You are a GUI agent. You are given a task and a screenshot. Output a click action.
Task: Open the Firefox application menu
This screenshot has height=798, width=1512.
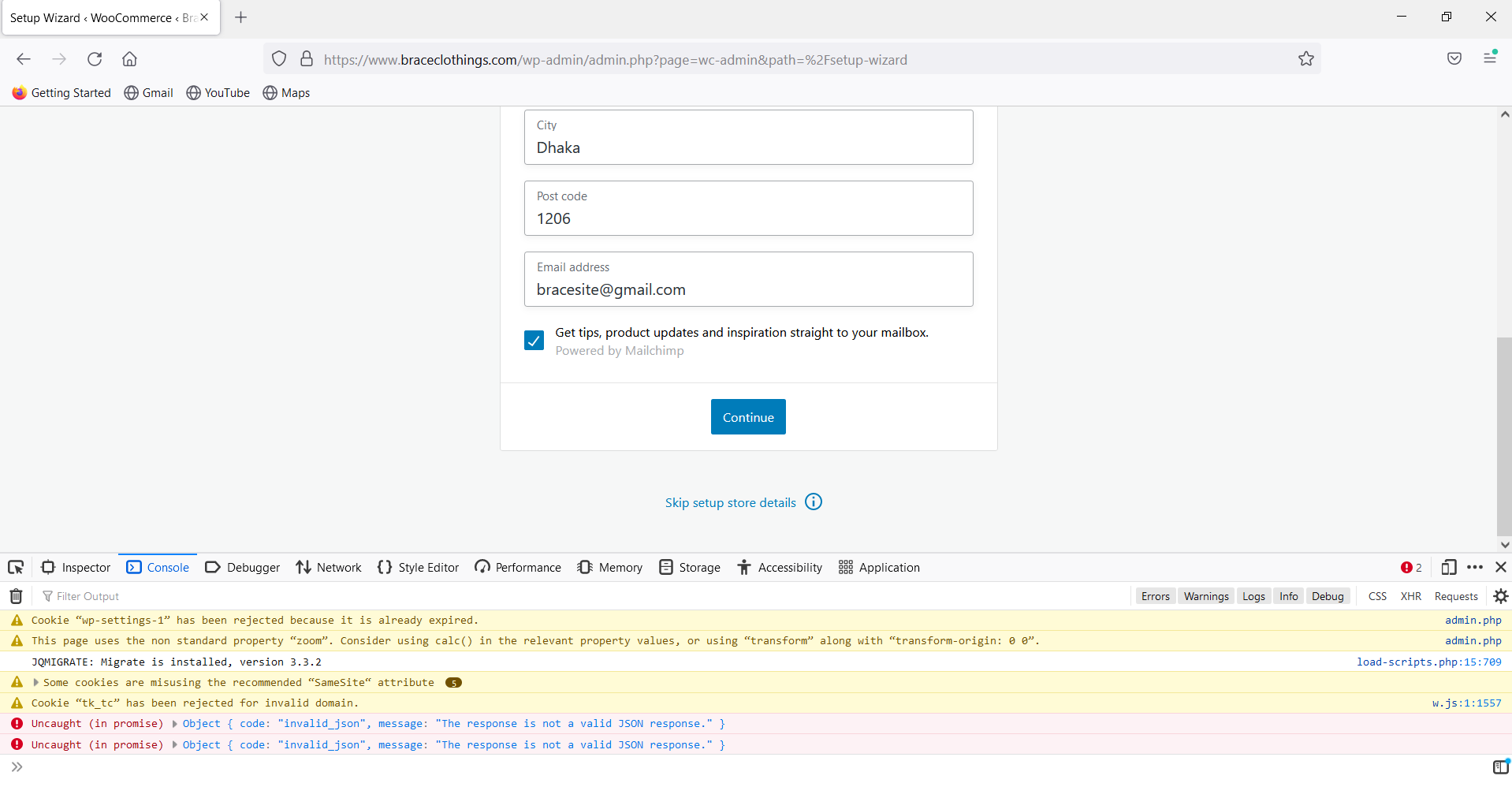(1490, 58)
